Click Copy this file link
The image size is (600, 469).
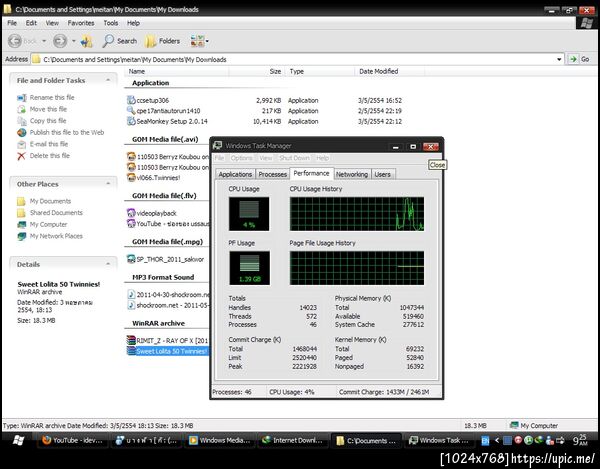coord(48,121)
